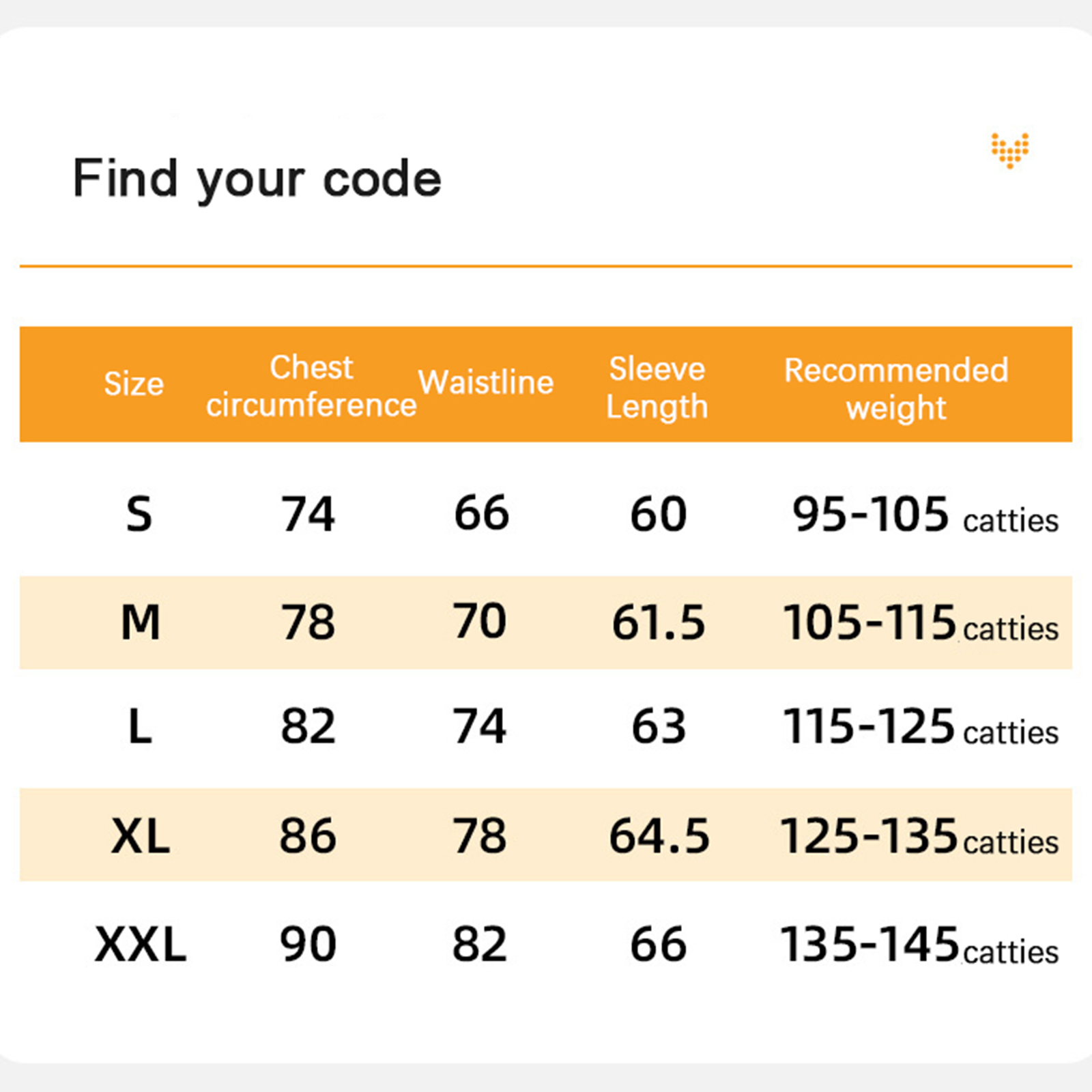The image size is (1092, 1092).
Task: Click the chest value 90 for XXL
Action: [x=308, y=945]
